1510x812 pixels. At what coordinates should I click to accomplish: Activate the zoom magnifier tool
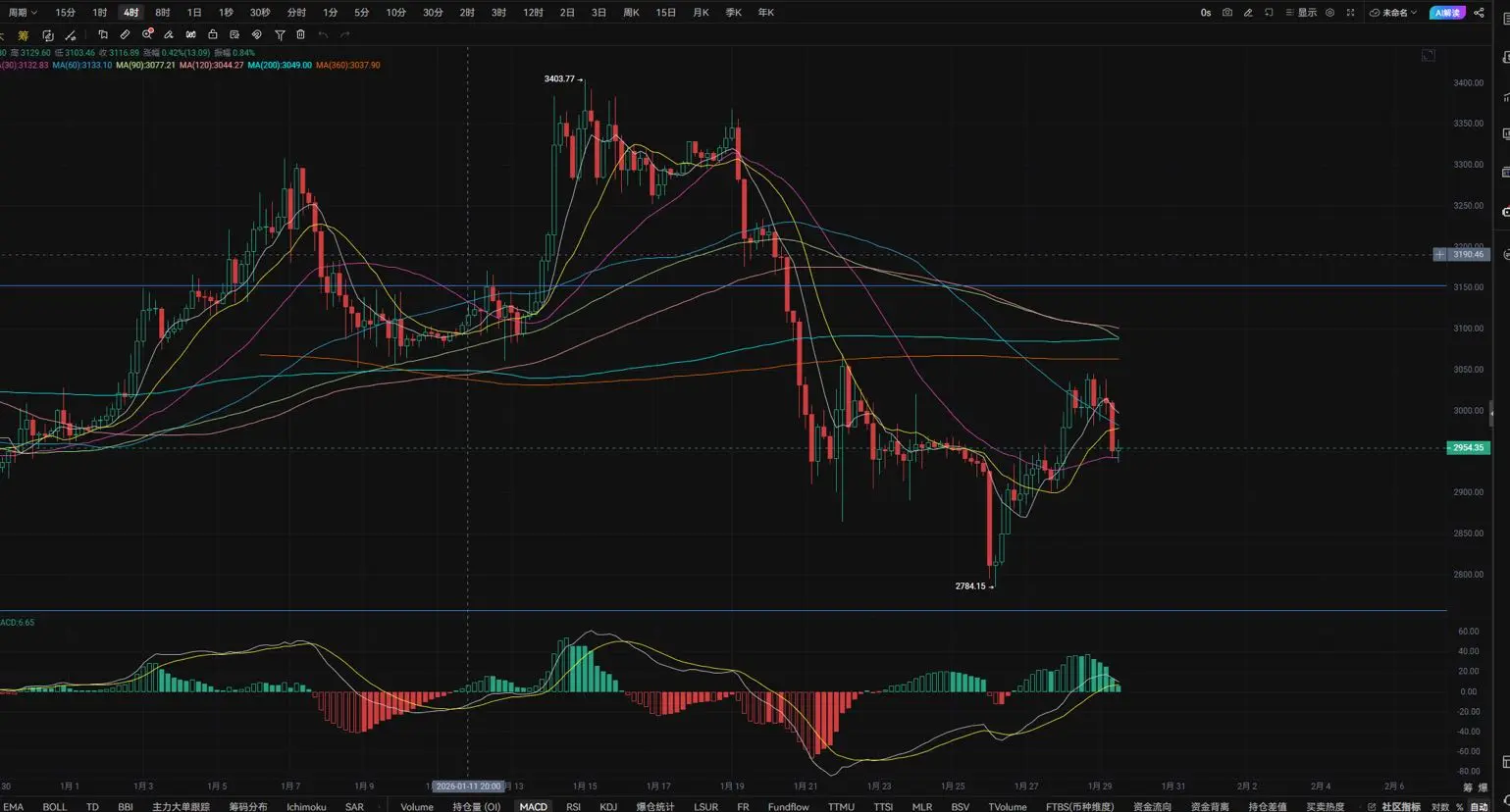tap(147, 35)
